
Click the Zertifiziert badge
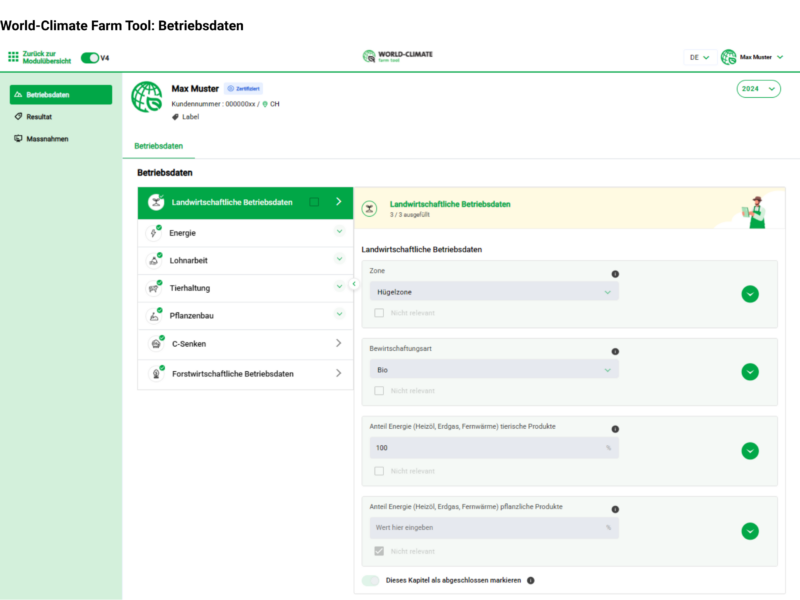click(243, 89)
